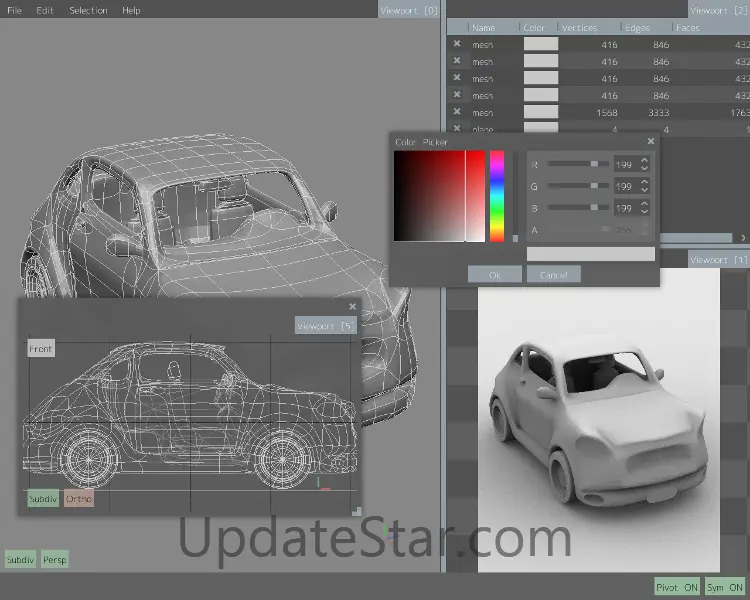Open color swatch of the 1568-vertex mesh

tap(541, 112)
